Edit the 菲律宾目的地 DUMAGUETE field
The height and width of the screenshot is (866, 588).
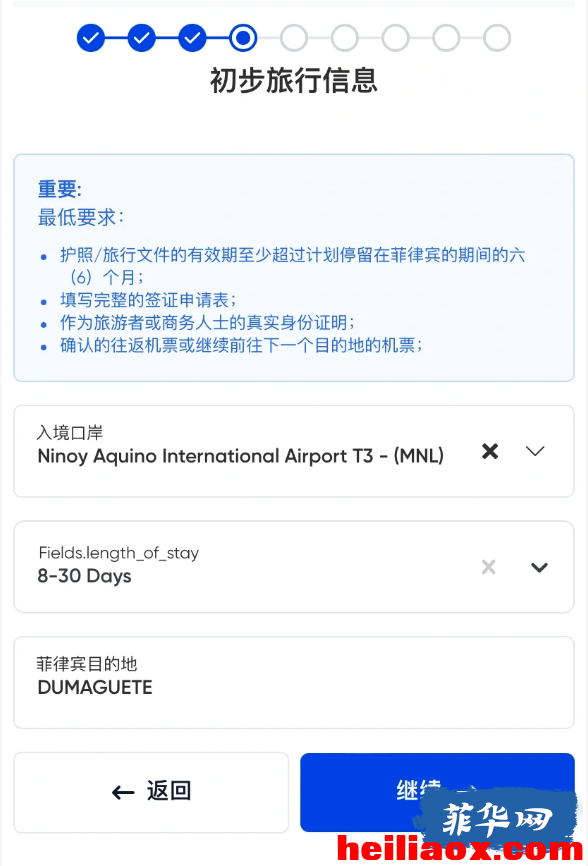click(x=294, y=683)
